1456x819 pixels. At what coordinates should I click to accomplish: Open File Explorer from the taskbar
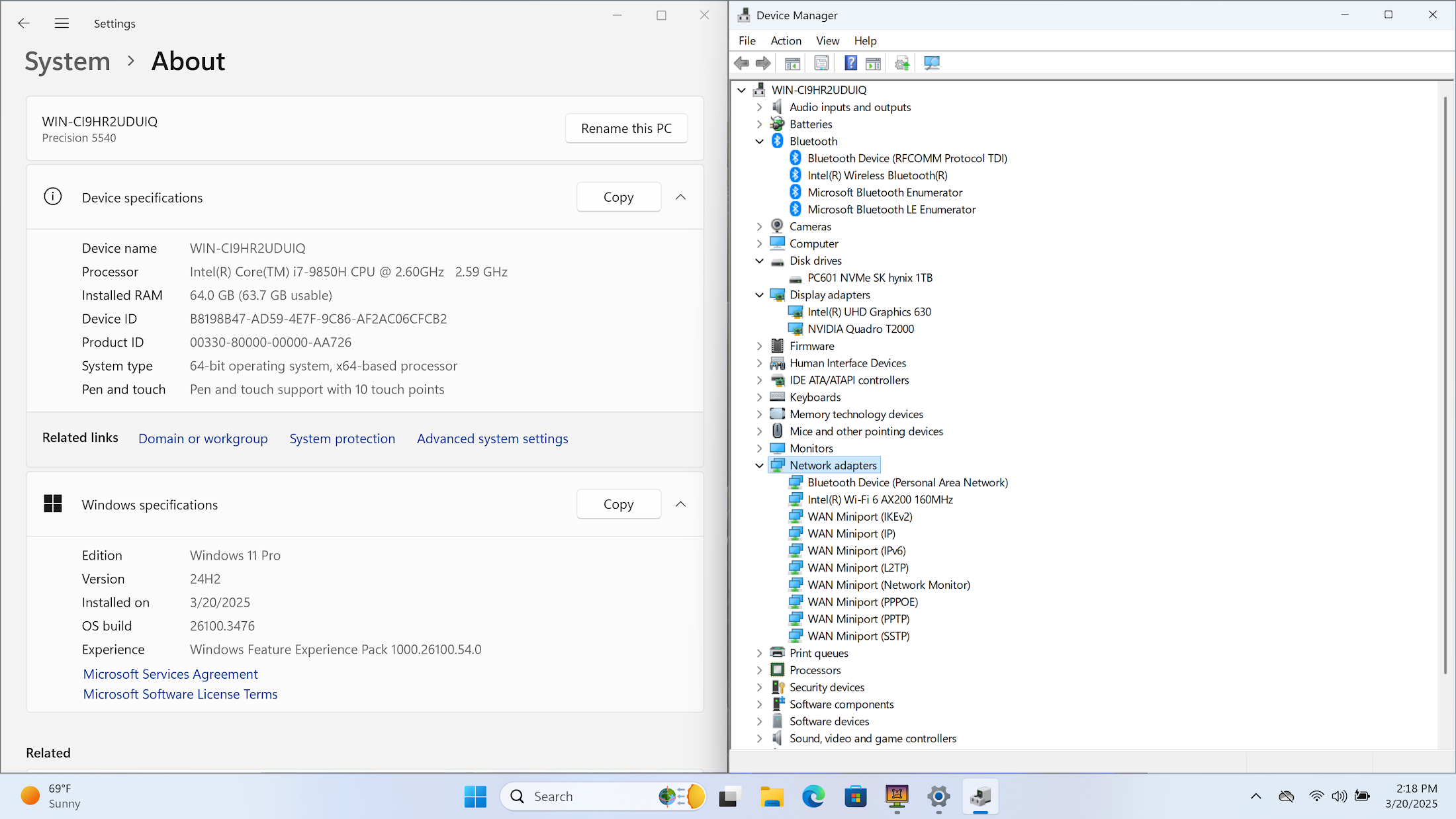[772, 797]
